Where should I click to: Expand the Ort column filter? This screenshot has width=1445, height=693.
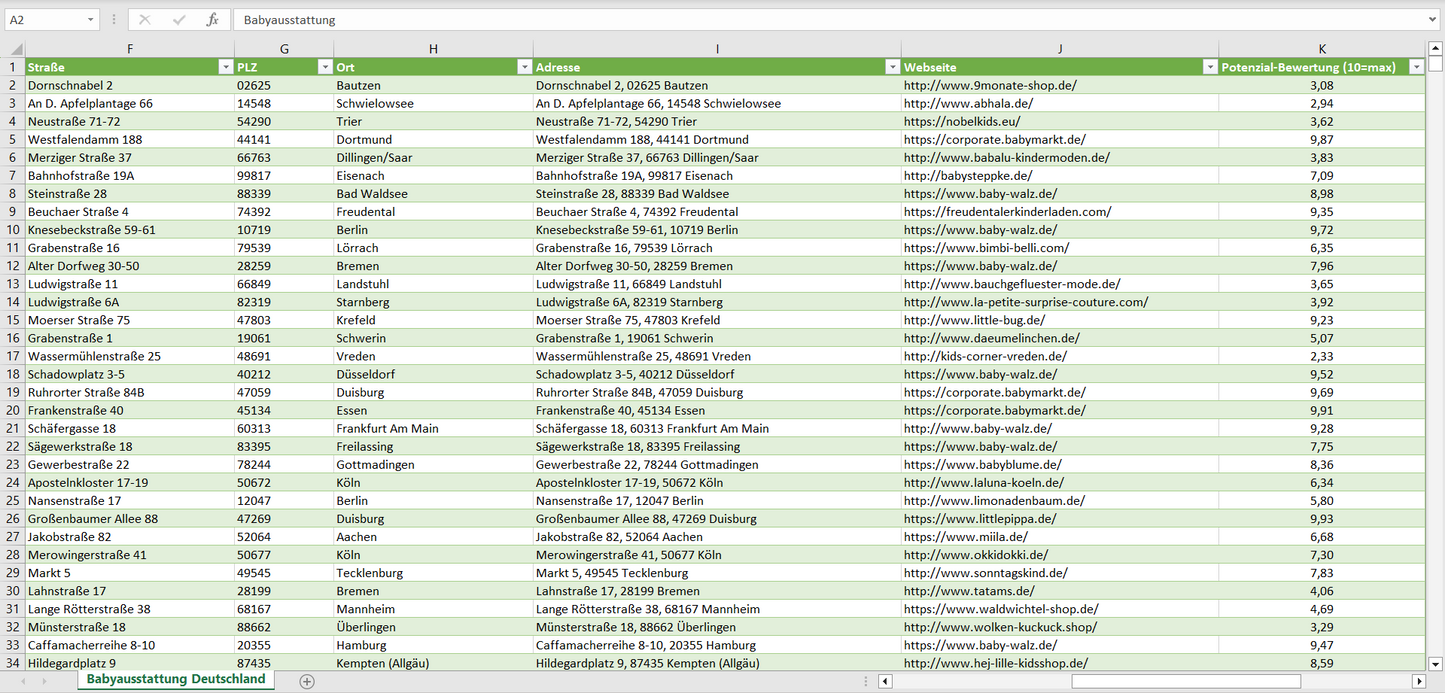pos(524,67)
